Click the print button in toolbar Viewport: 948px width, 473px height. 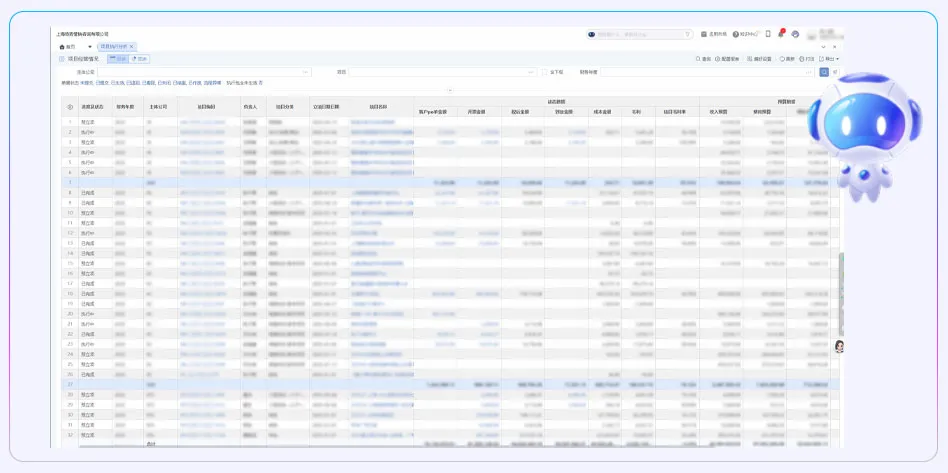coord(807,59)
